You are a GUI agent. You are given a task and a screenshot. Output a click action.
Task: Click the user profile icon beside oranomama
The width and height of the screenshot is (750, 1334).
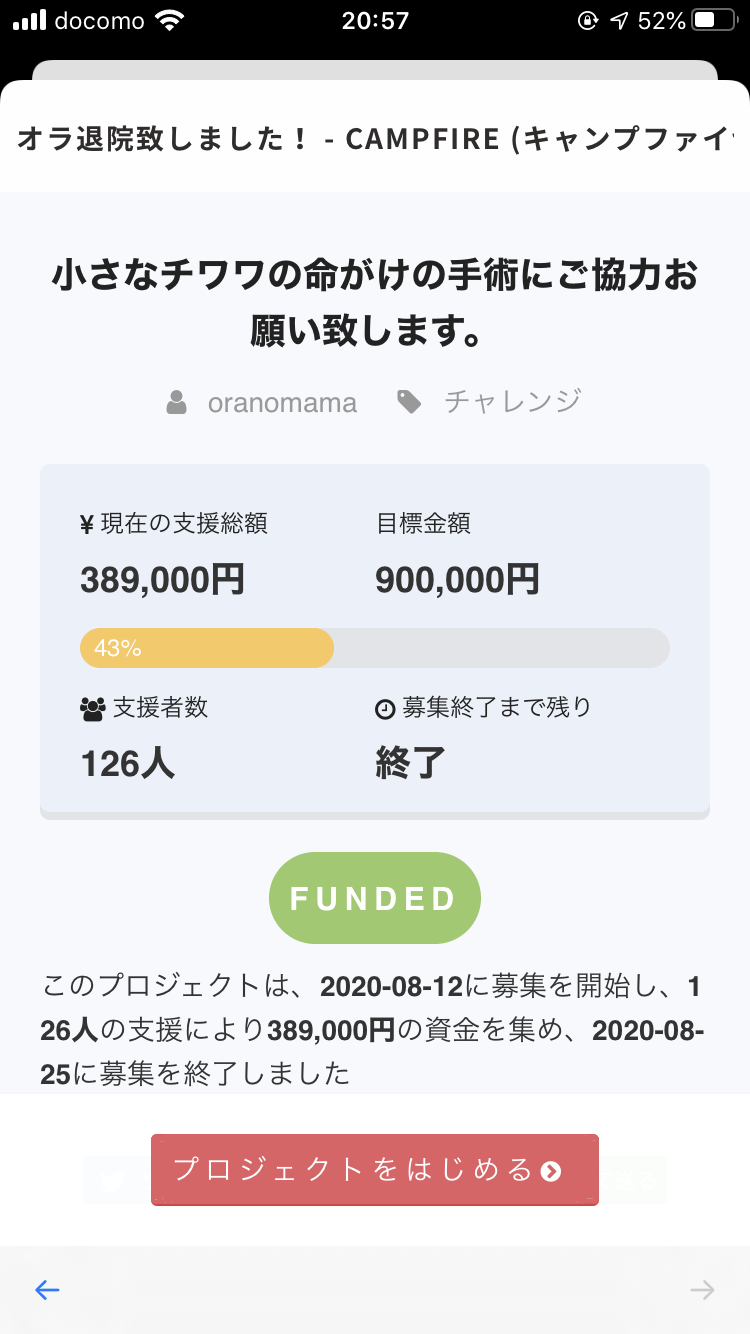[x=177, y=403]
